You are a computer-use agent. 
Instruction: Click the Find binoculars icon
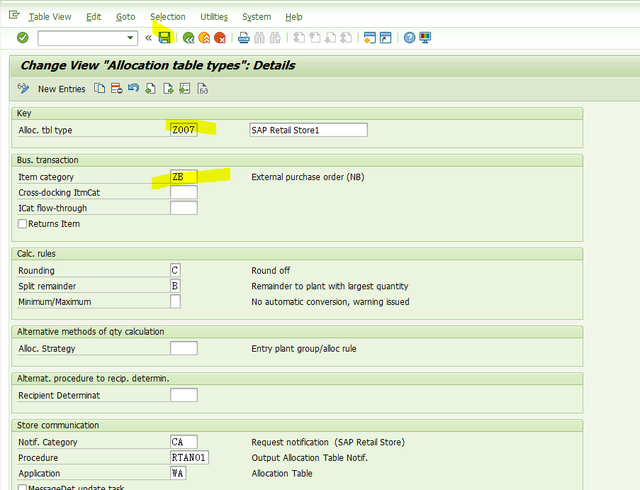(x=259, y=38)
